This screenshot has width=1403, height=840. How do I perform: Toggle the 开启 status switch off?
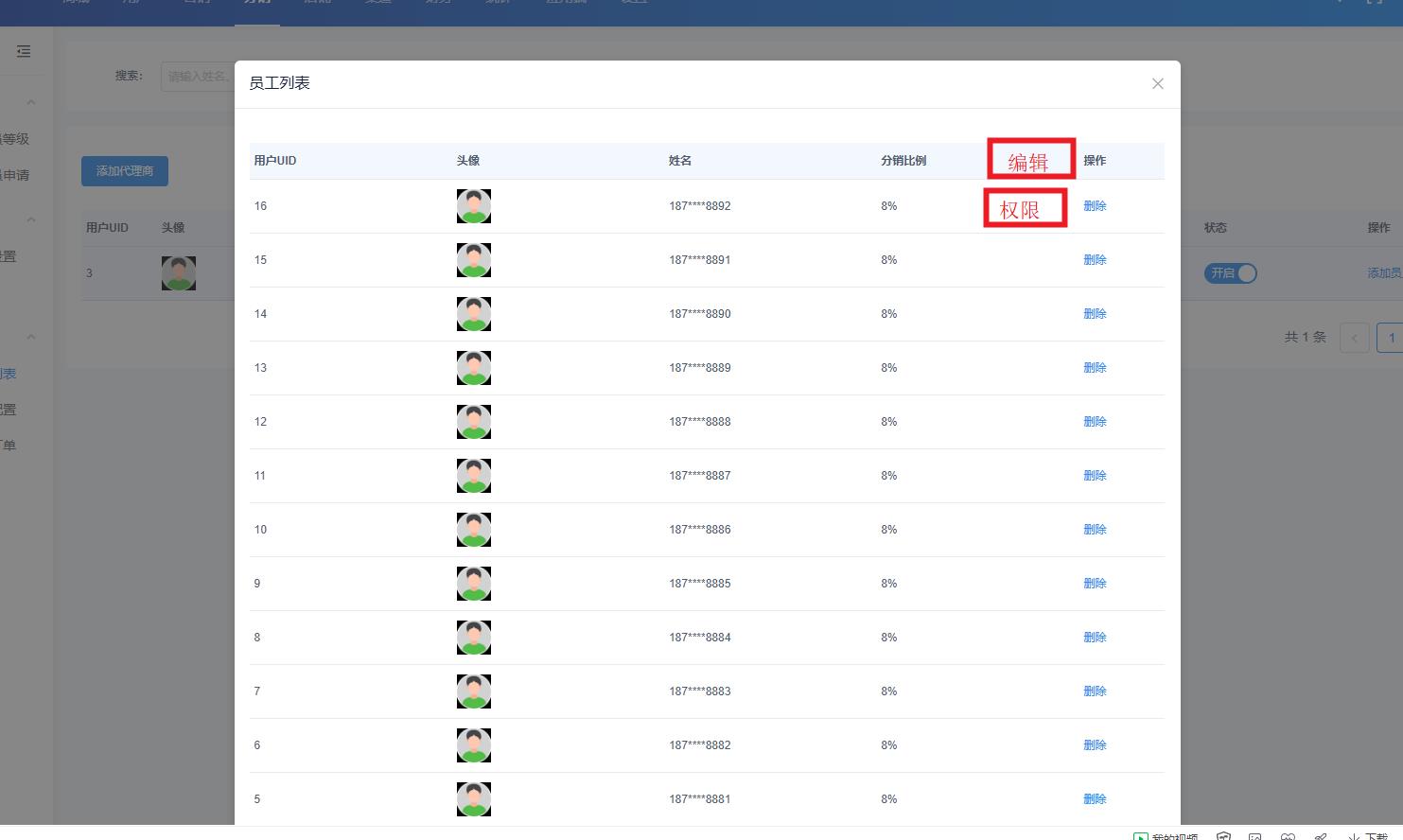pyautogui.click(x=1230, y=273)
